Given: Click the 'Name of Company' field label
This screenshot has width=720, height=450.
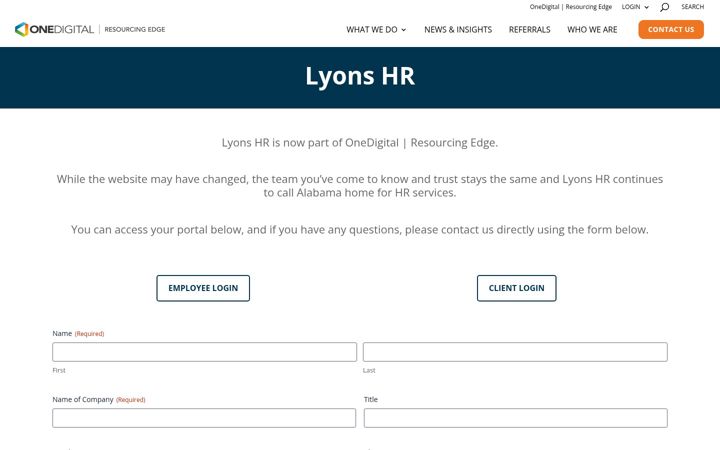Looking at the screenshot, I should point(83,399).
